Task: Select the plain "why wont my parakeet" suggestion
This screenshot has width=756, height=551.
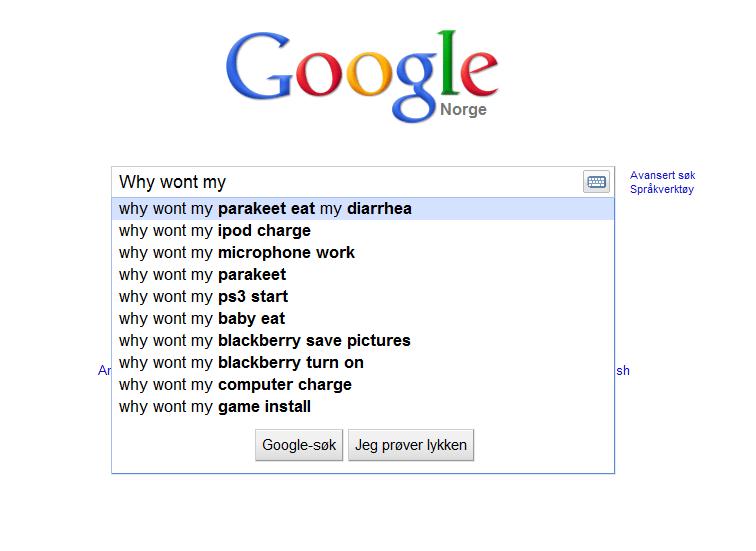Action: point(363,275)
